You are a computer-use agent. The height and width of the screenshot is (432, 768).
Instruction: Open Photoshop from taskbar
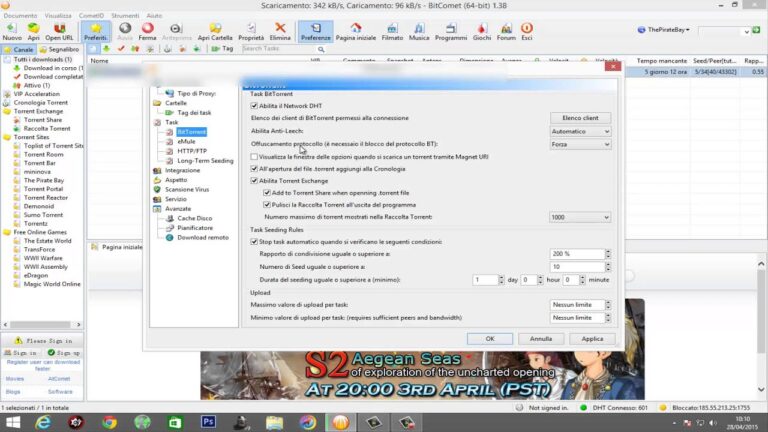(x=208, y=422)
